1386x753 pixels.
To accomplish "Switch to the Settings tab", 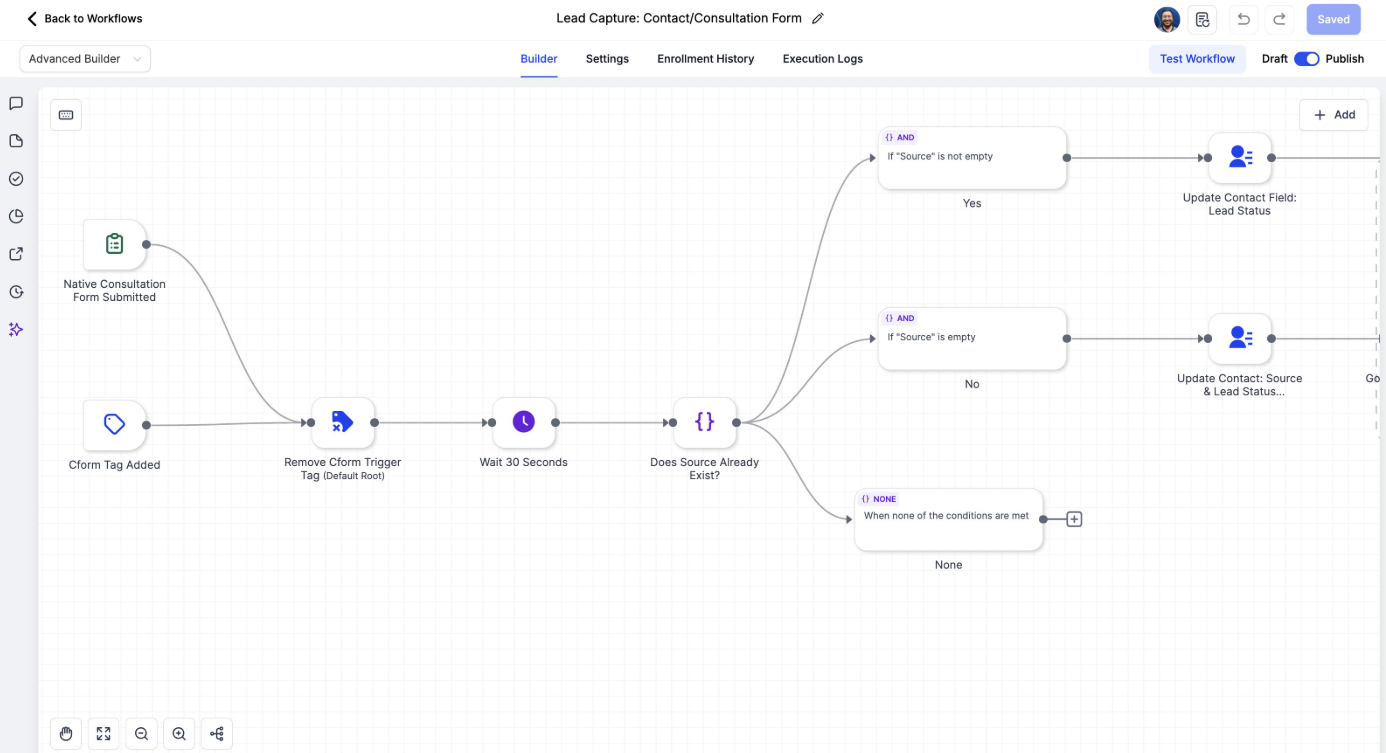I will point(607,59).
